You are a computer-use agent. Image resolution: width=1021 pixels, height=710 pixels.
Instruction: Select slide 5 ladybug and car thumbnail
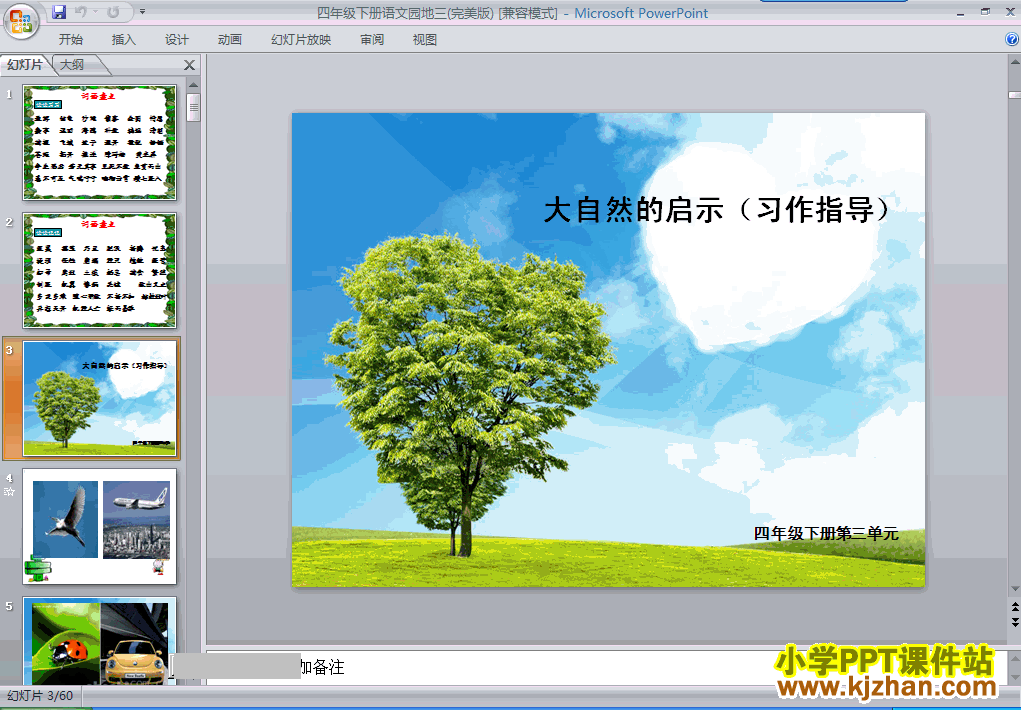coord(100,640)
